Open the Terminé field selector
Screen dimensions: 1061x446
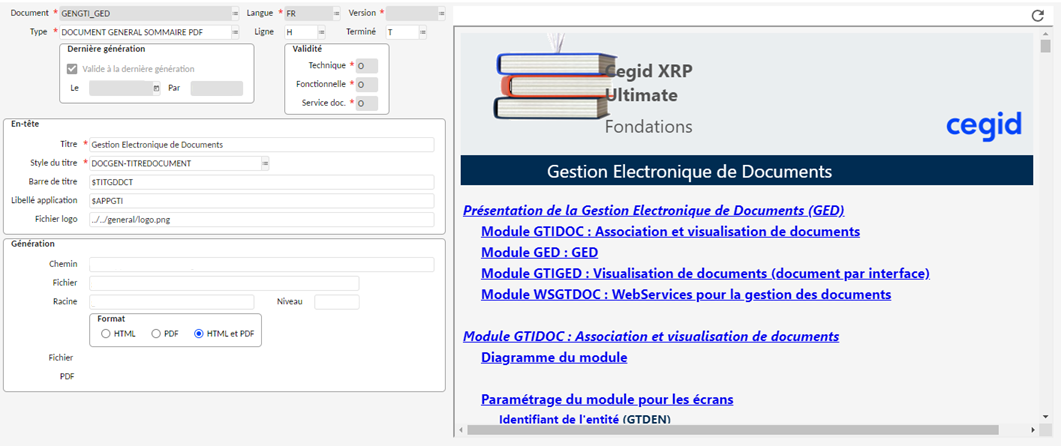click(423, 32)
